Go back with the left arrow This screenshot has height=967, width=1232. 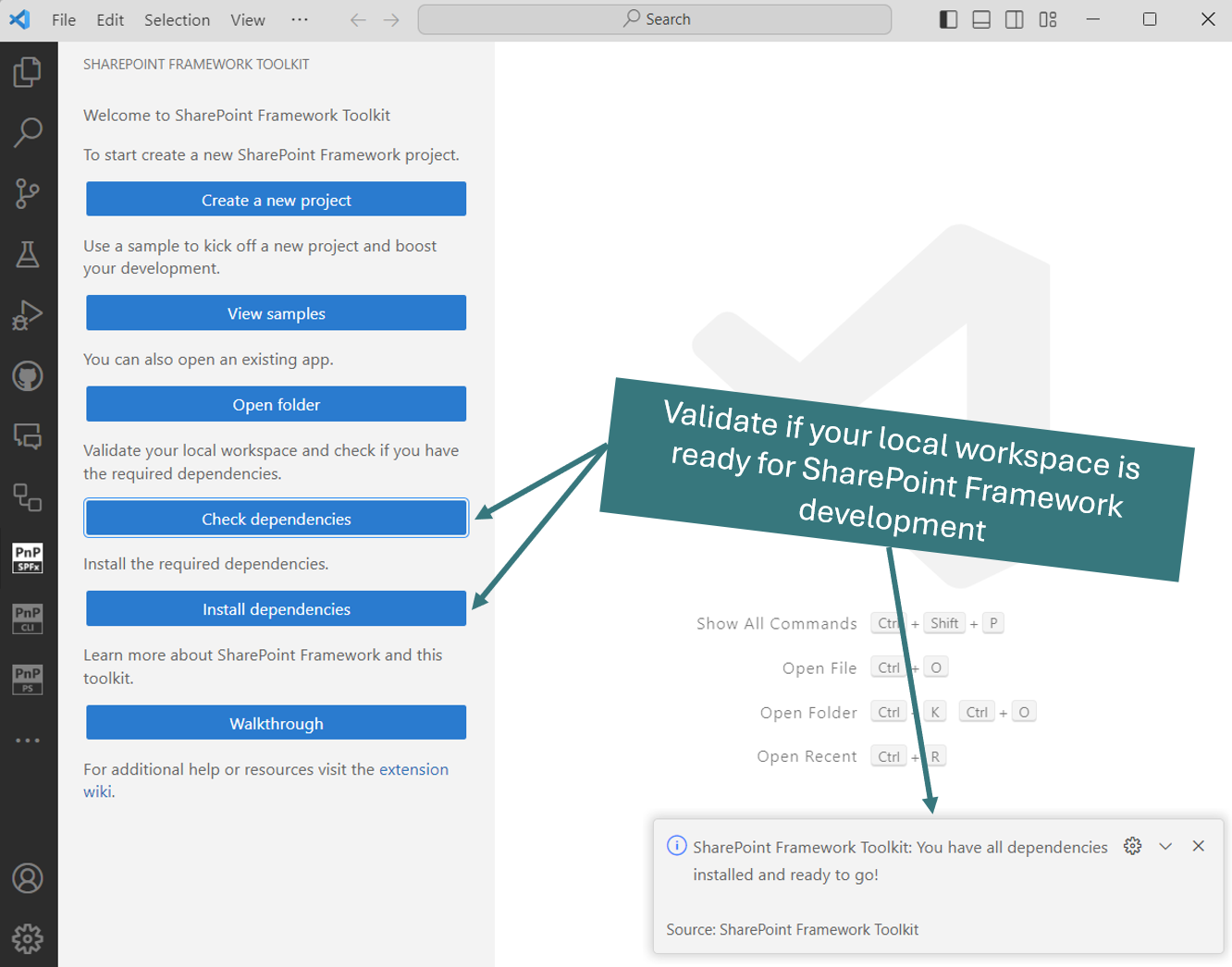(358, 19)
